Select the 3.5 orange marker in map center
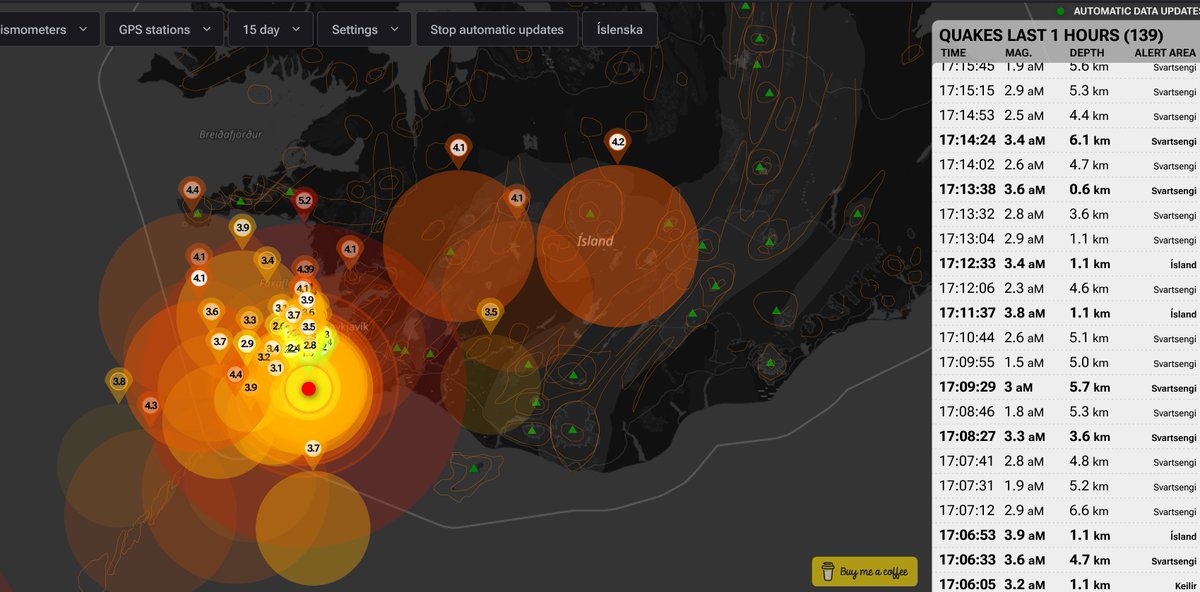This screenshot has width=1200, height=592. coord(489,311)
